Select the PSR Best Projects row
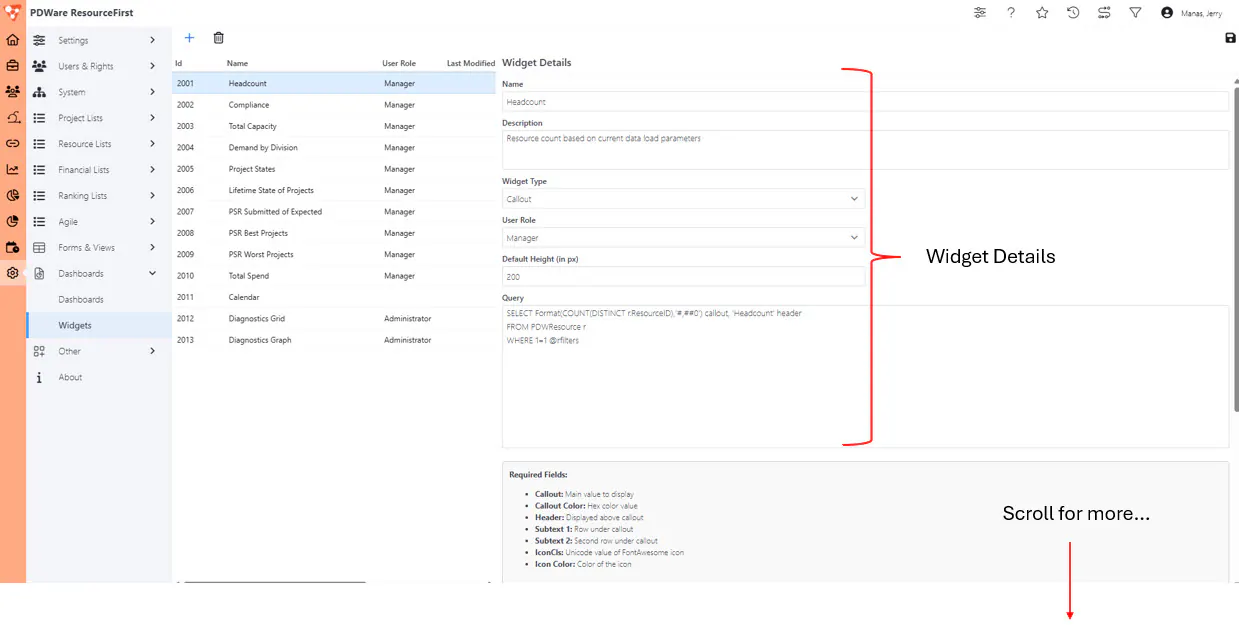Screen dimensions: 1239x625 click(x=334, y=233)
